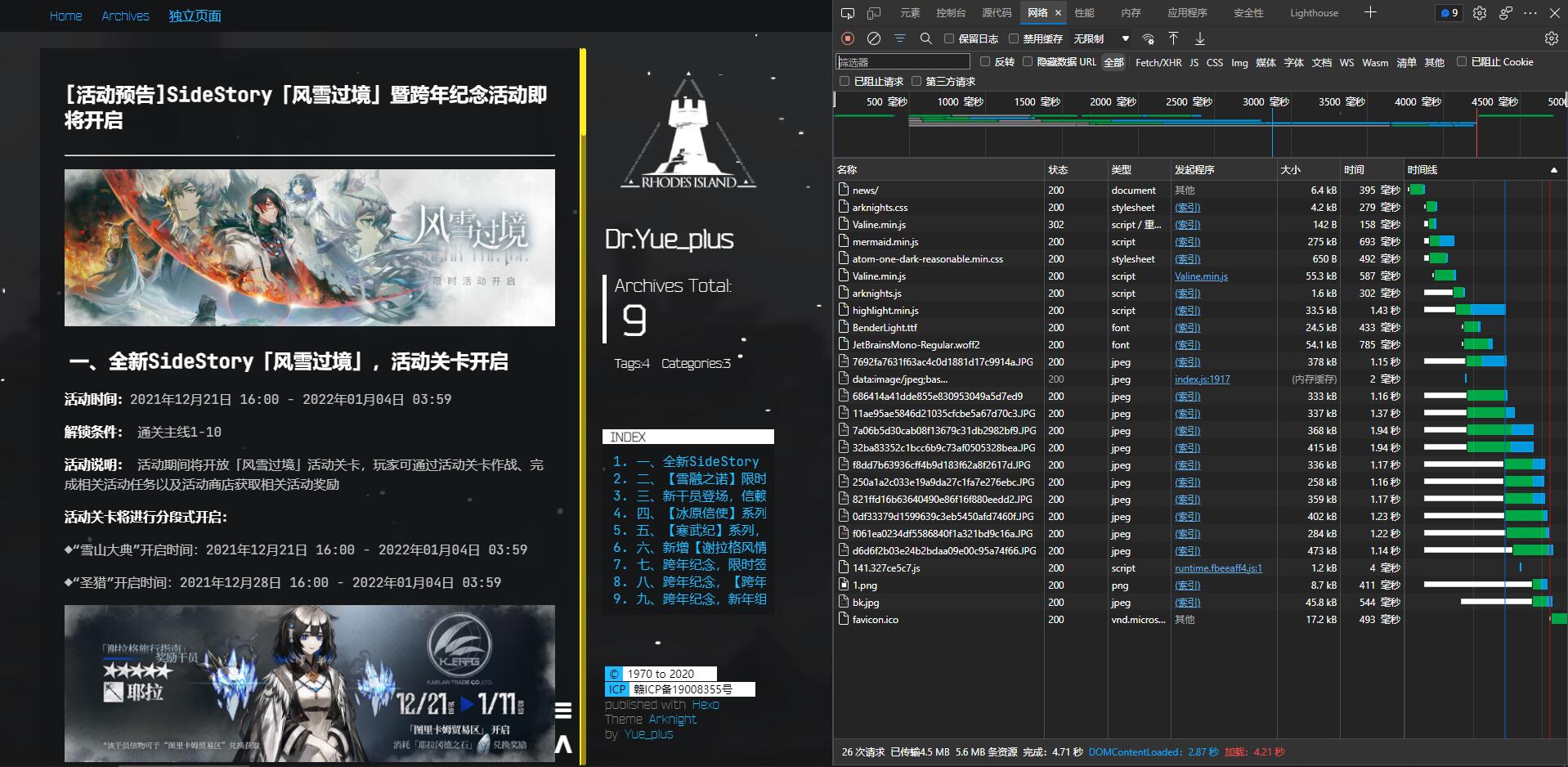Enable the 禁用缓存 checkbox

1012,38
